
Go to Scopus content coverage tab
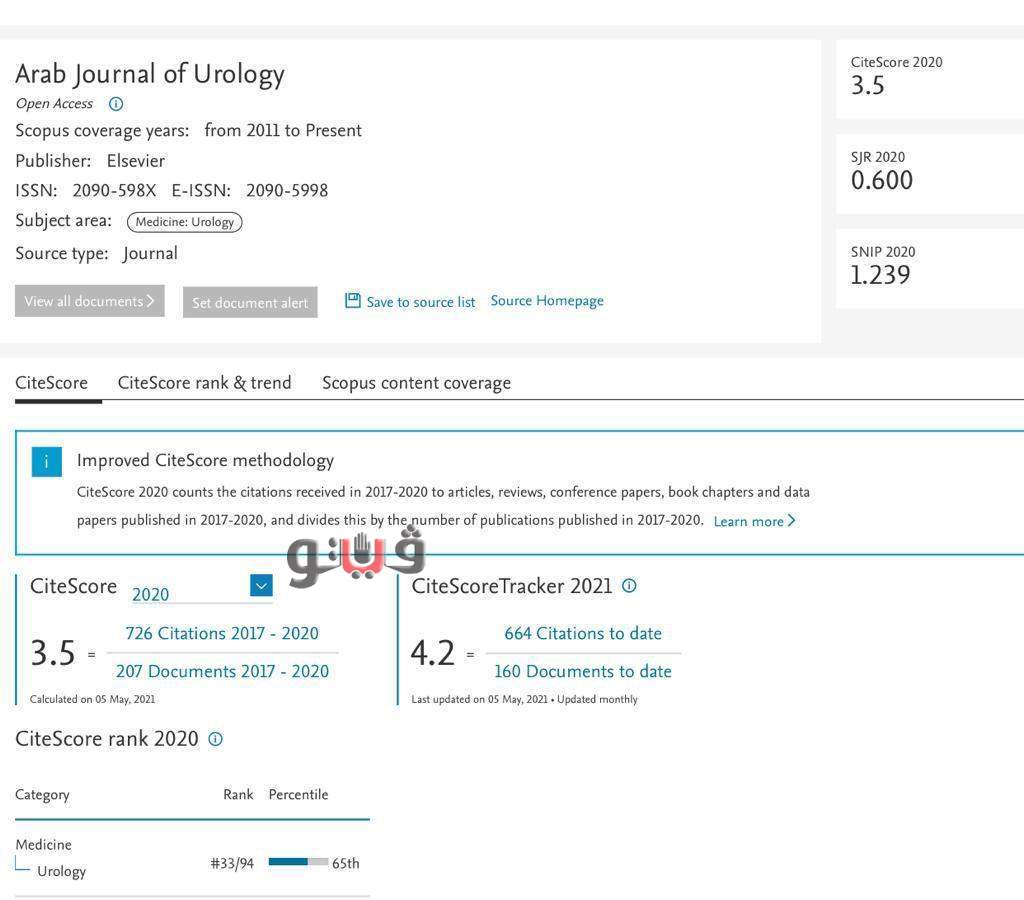point(416,383)
